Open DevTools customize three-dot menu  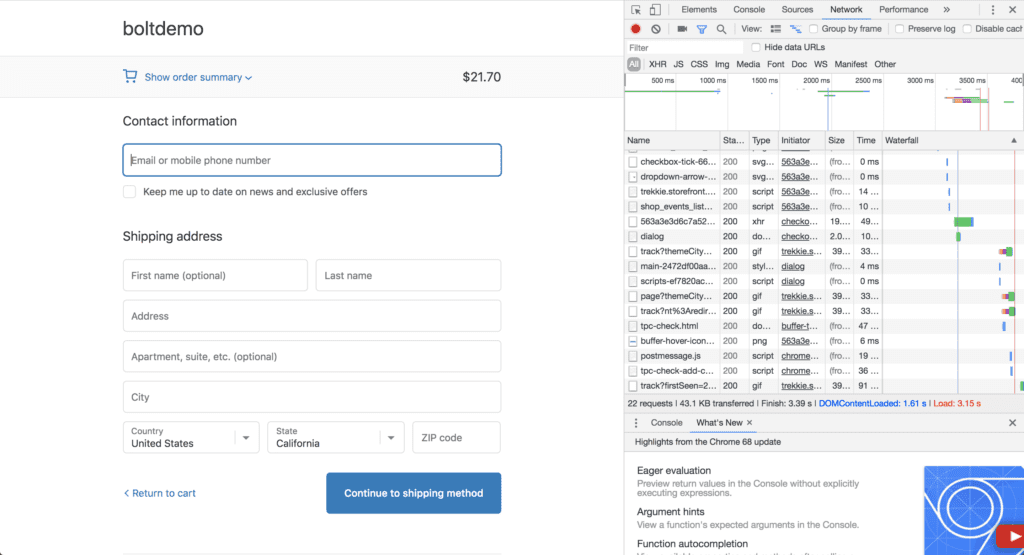993,10
